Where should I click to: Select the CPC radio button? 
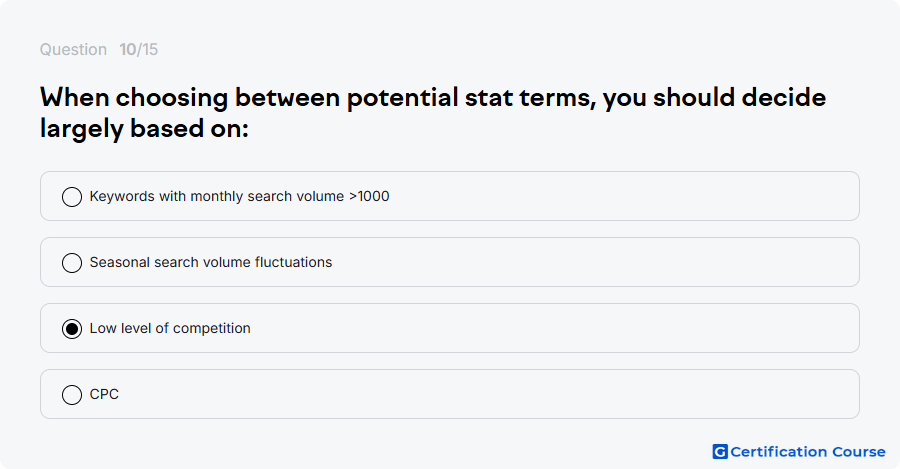[x=72, y=395]
